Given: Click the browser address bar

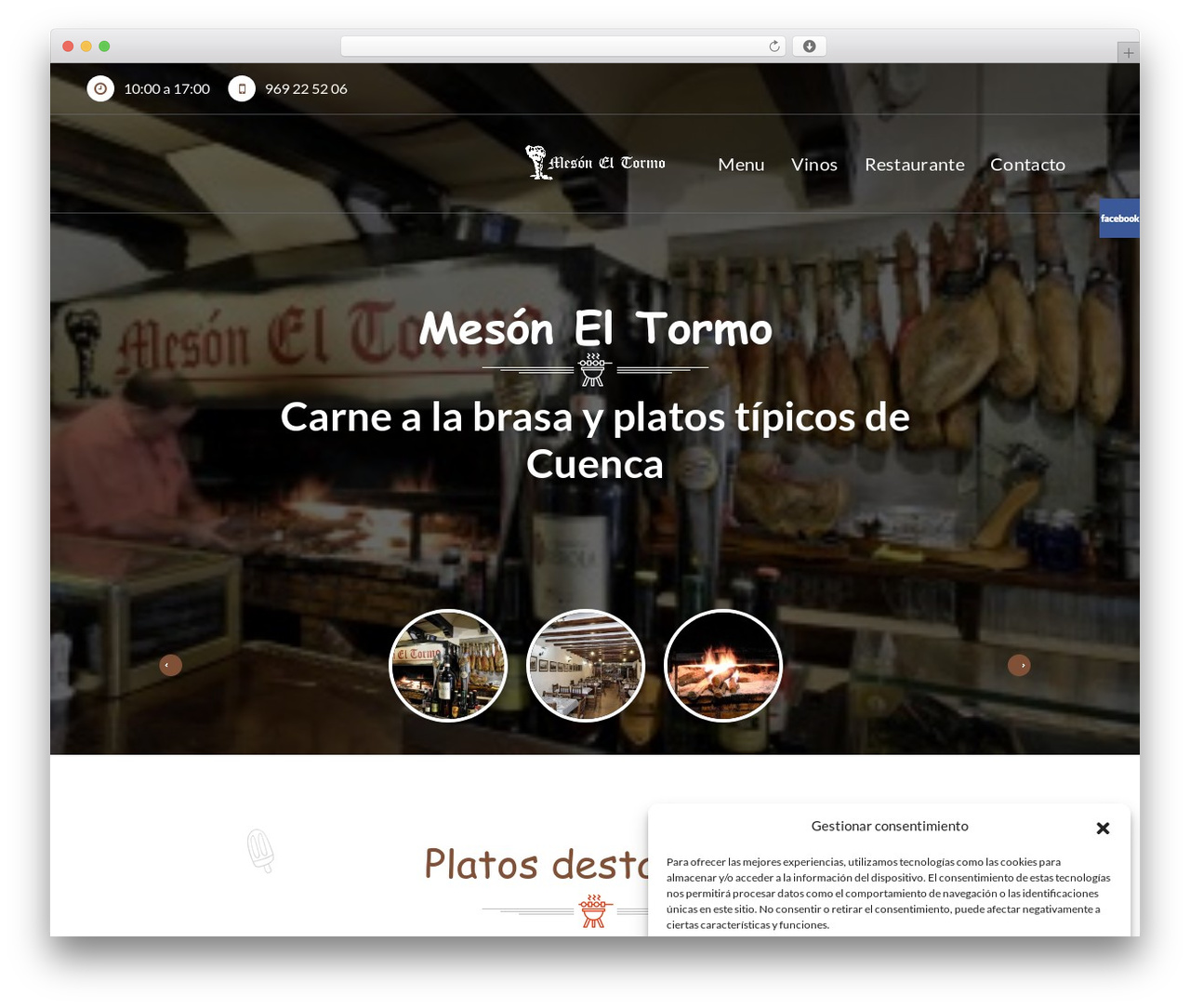Looking at the screenshot, I should [563, 46].
